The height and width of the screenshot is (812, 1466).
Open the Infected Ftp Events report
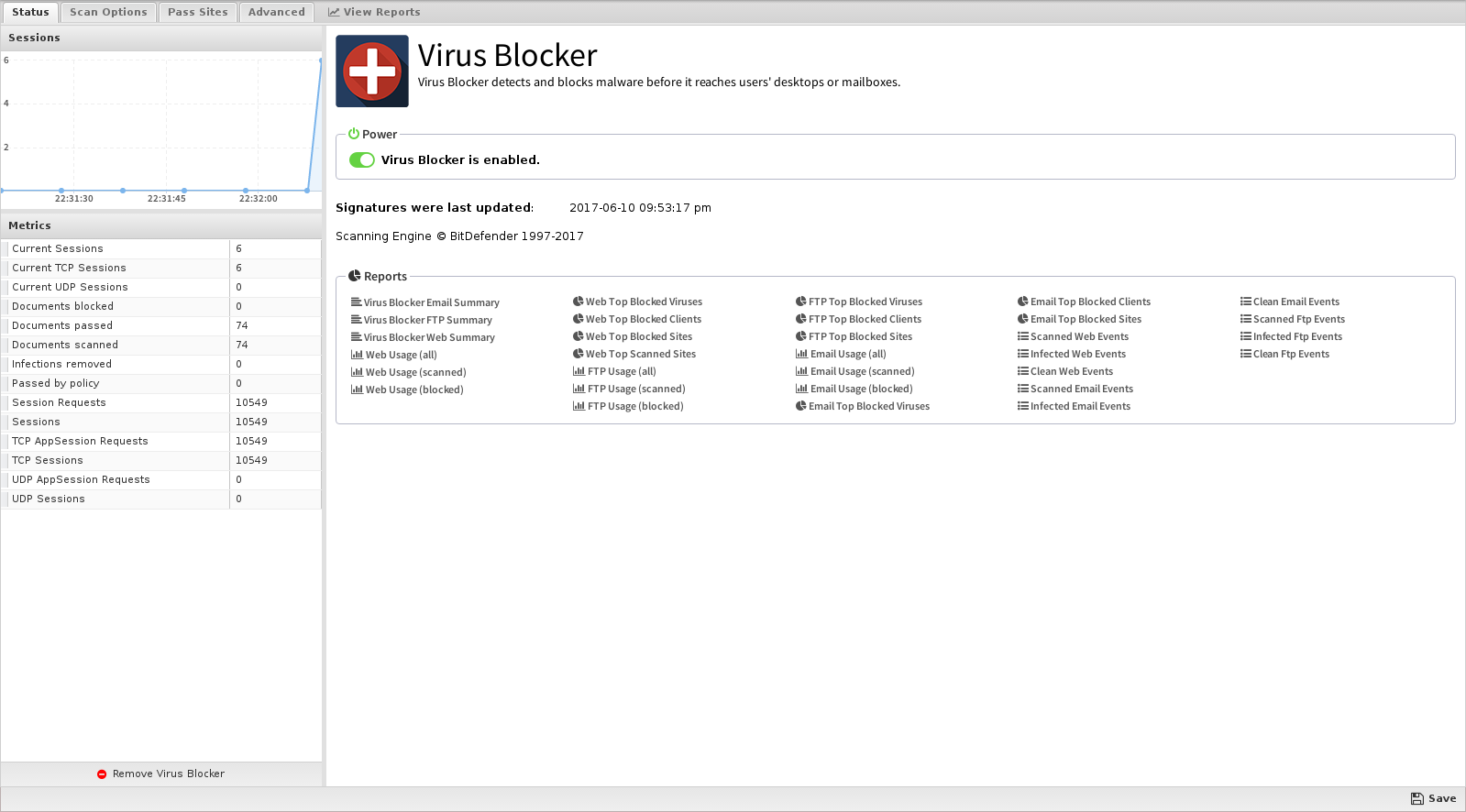pyautogui.click(x=1292, y=336)
